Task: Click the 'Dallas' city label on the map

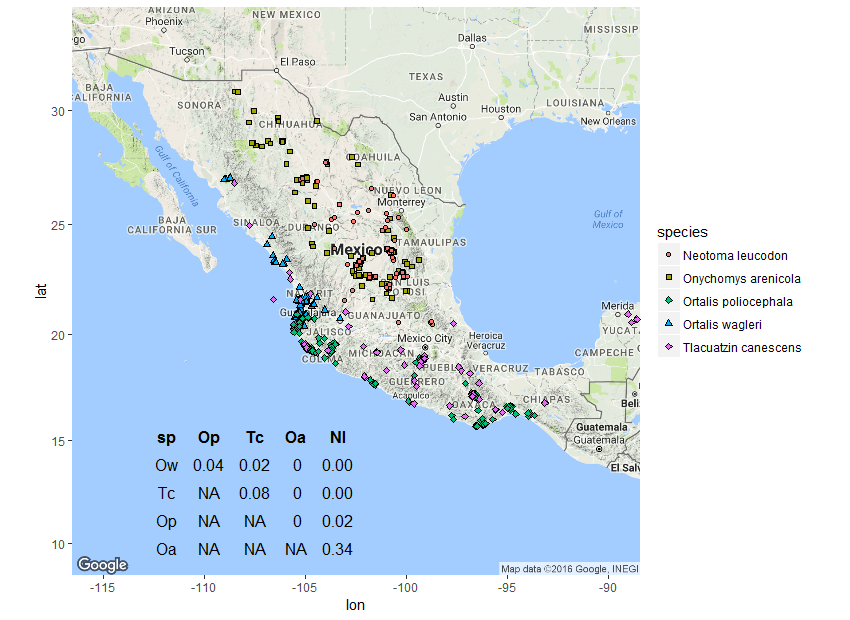Action: tap(472, 38)
